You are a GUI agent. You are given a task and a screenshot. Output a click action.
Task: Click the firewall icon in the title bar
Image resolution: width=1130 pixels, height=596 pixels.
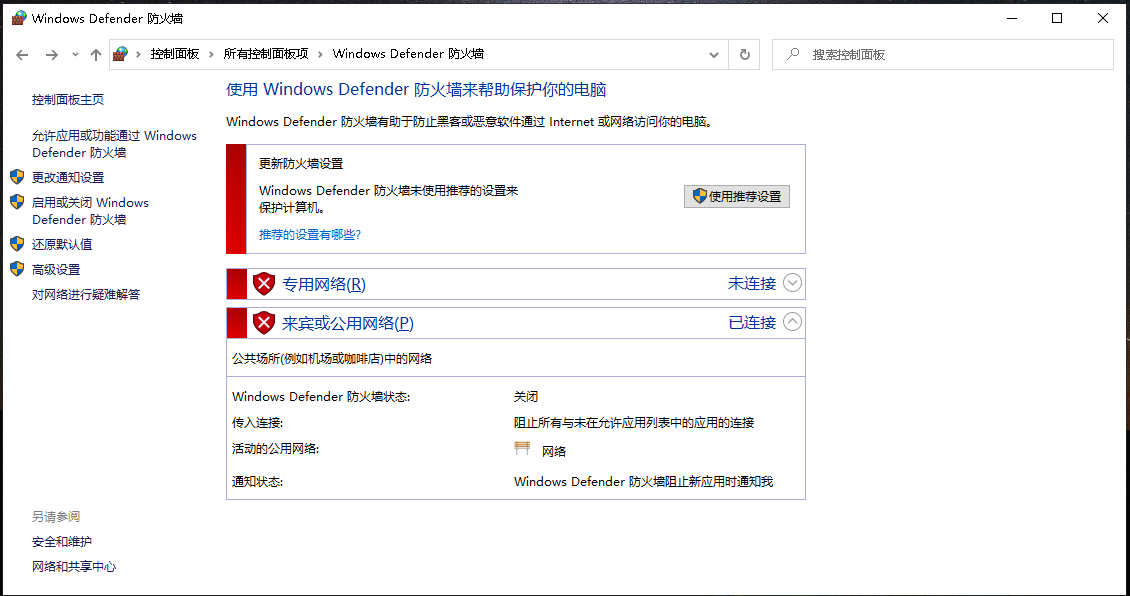click(x=19, y=18)
